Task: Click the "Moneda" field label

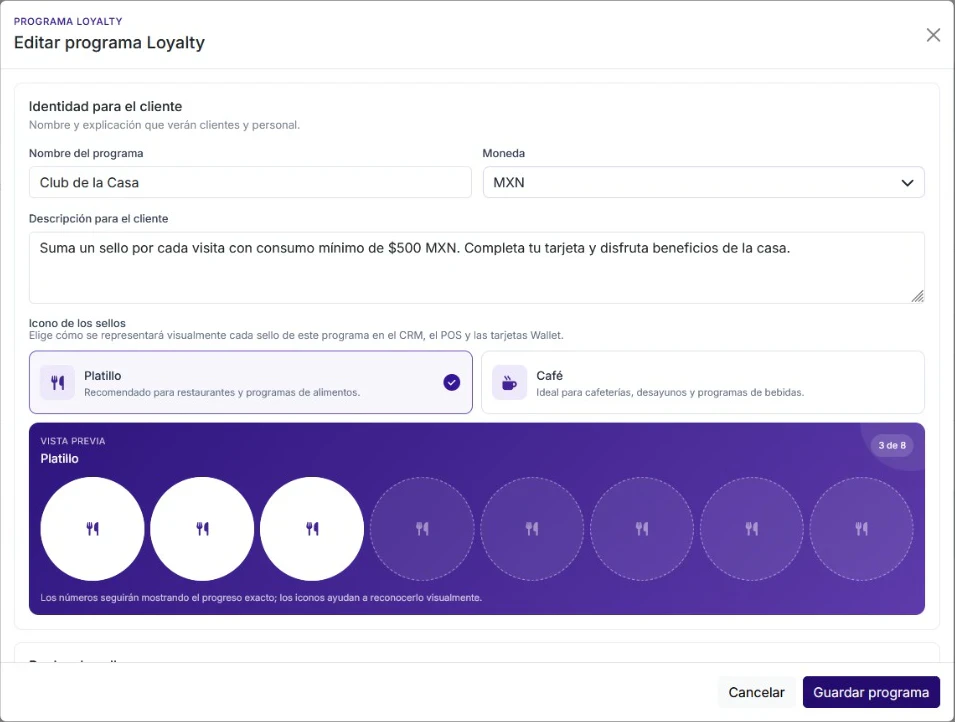Action: click(504, 154)
